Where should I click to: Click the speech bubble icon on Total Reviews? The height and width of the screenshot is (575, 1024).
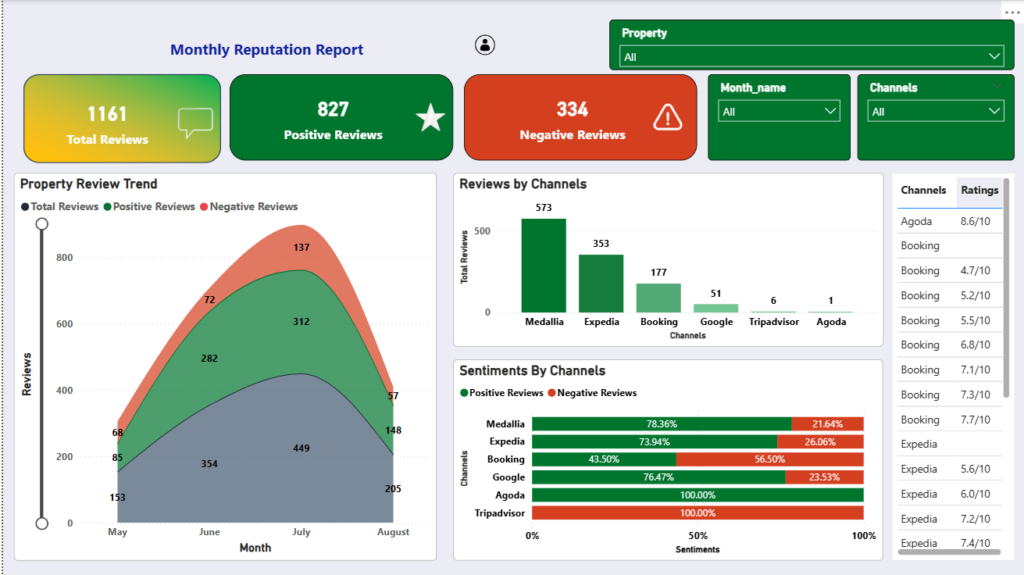[195, 122]
